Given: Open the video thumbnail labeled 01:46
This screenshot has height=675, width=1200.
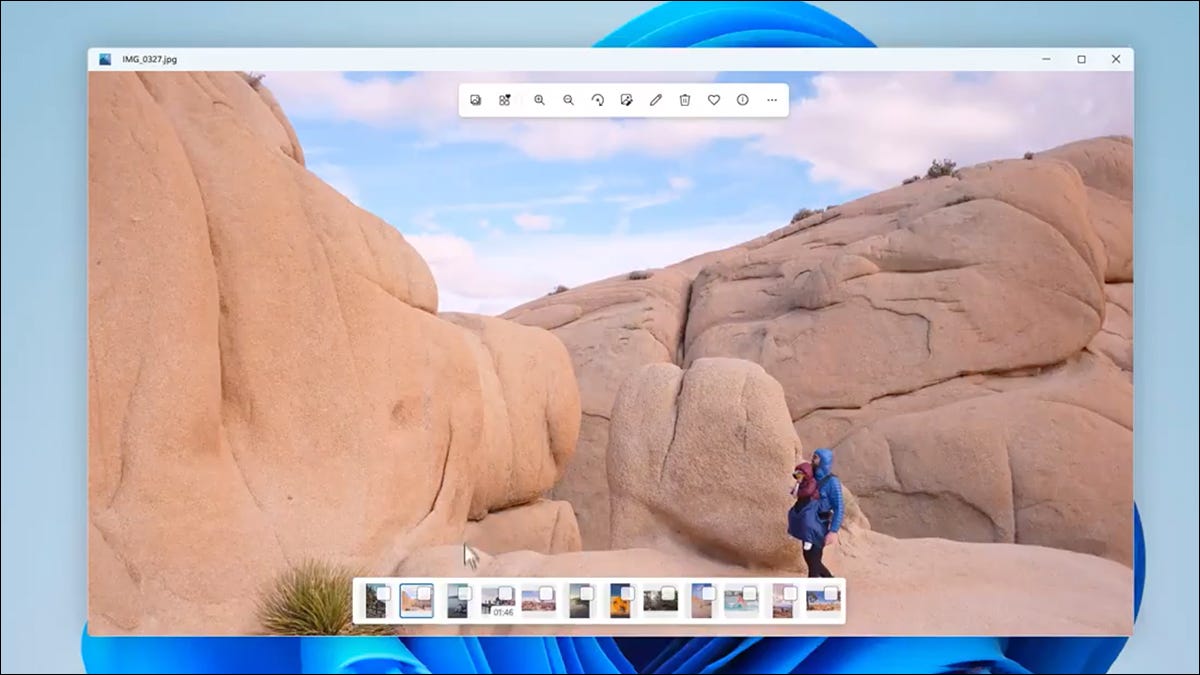Looking at the screenshot, I should 498,601.
